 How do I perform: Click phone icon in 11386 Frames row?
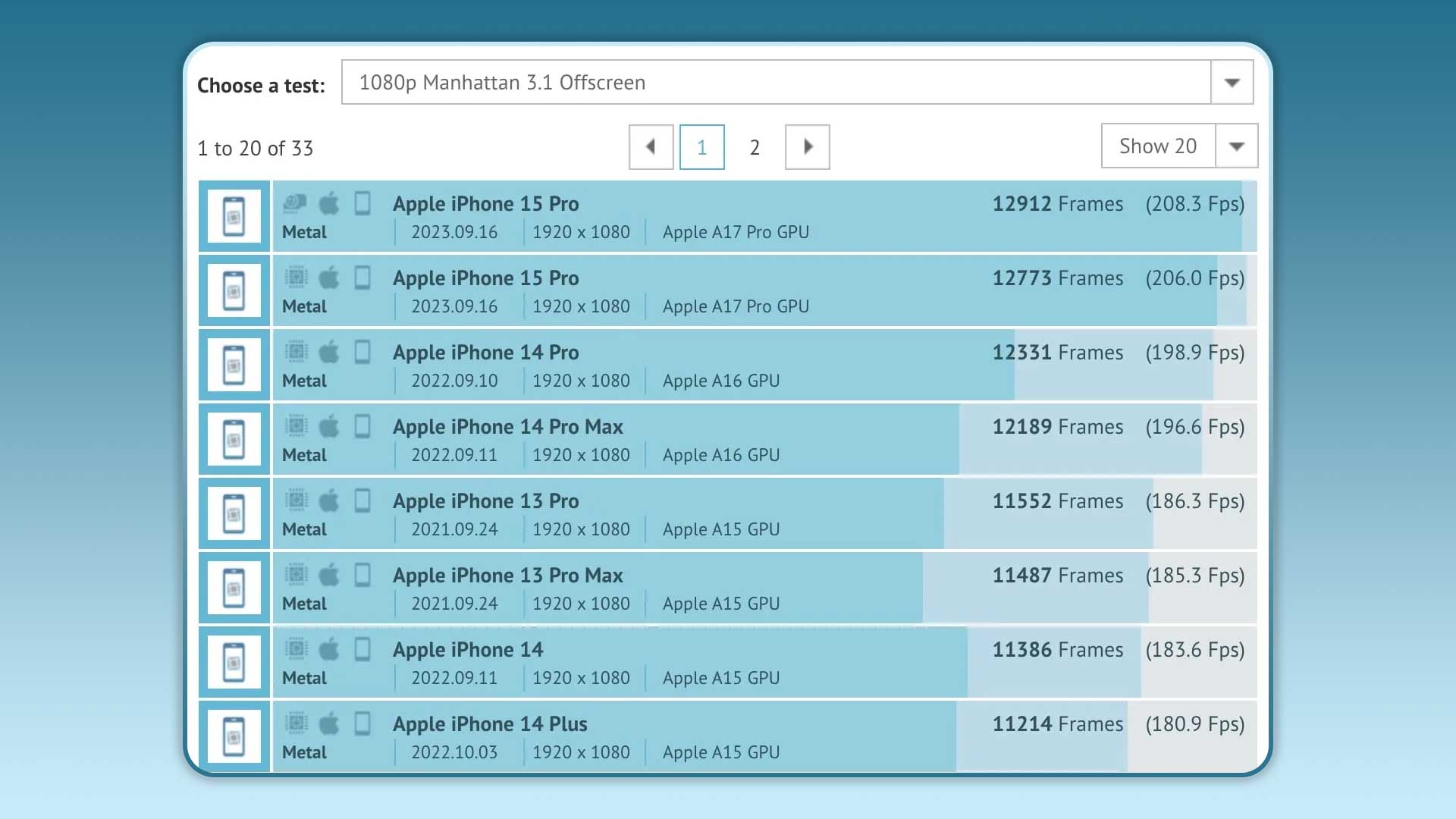coord(362,648)
